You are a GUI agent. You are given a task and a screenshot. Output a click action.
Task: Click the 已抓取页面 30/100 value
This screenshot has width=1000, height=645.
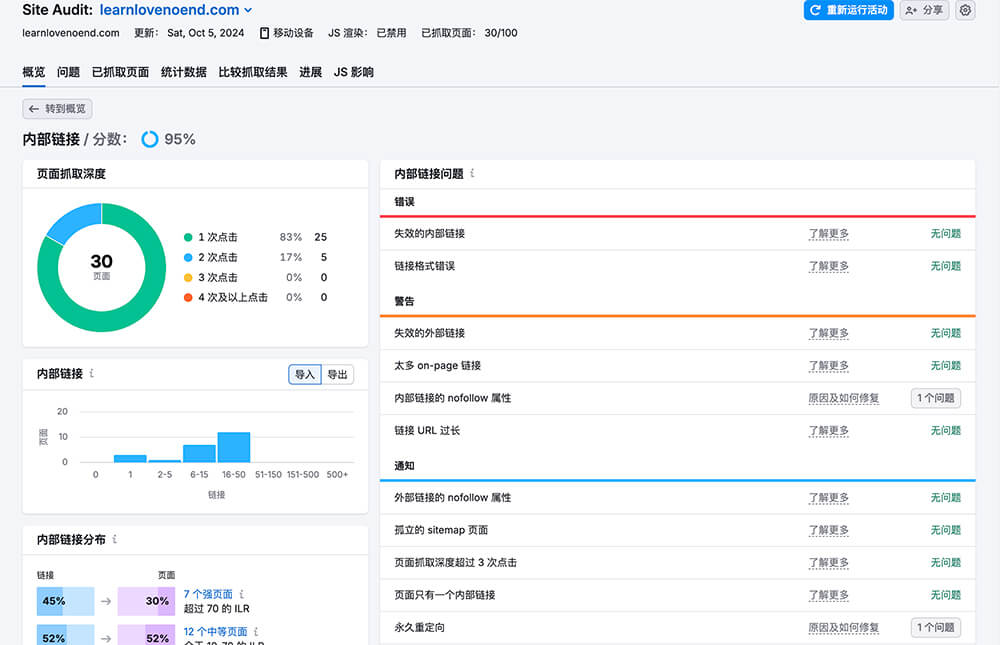pyautogui.click(x=501, y=33)
